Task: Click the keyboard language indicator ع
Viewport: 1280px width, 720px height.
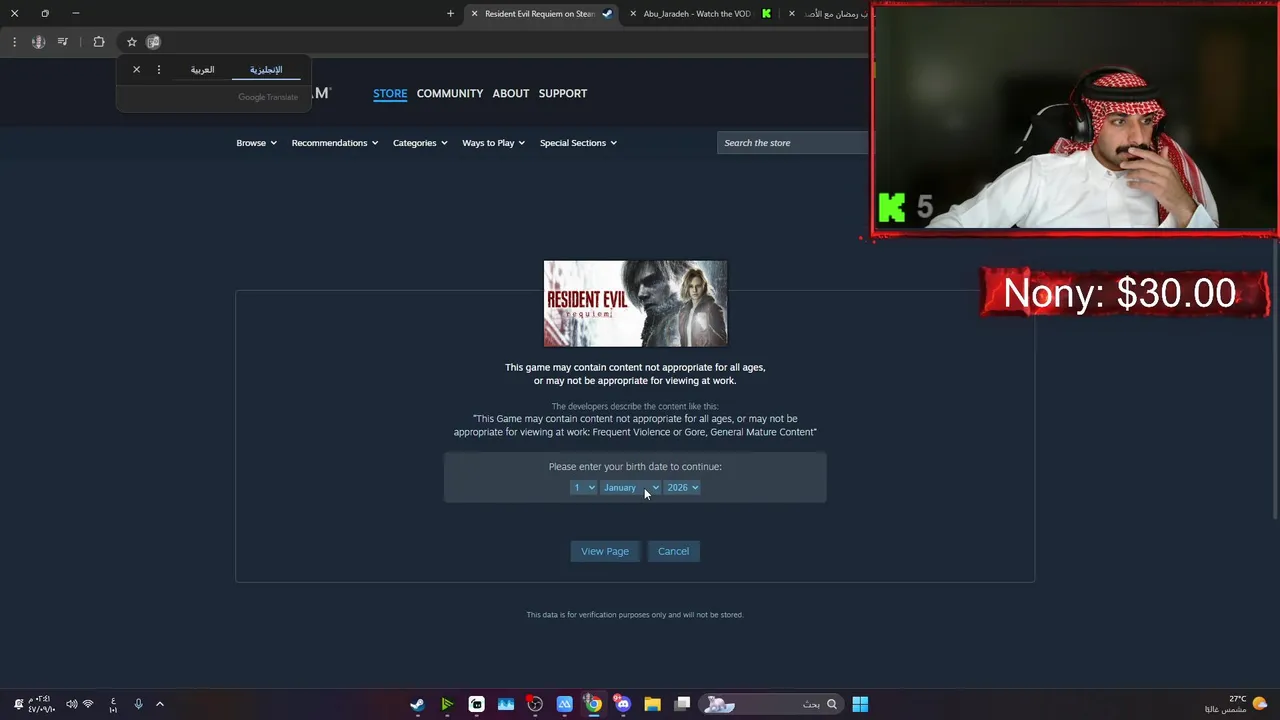Action: (113, 704)
